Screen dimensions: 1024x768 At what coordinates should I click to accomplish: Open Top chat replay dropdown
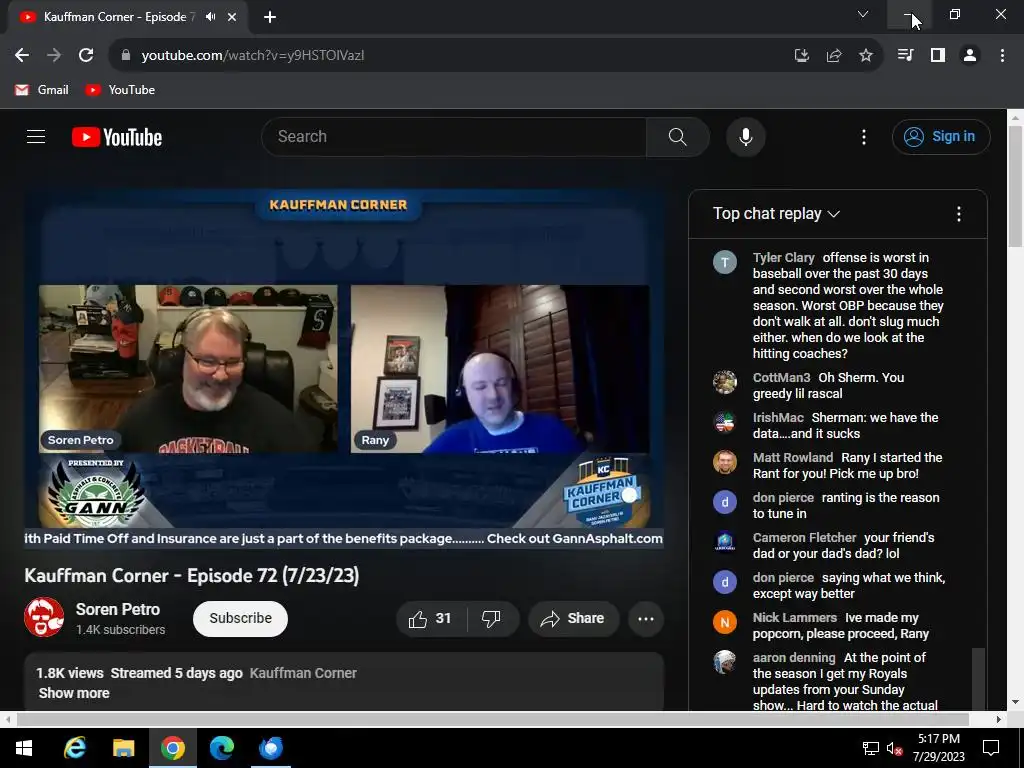776,214
